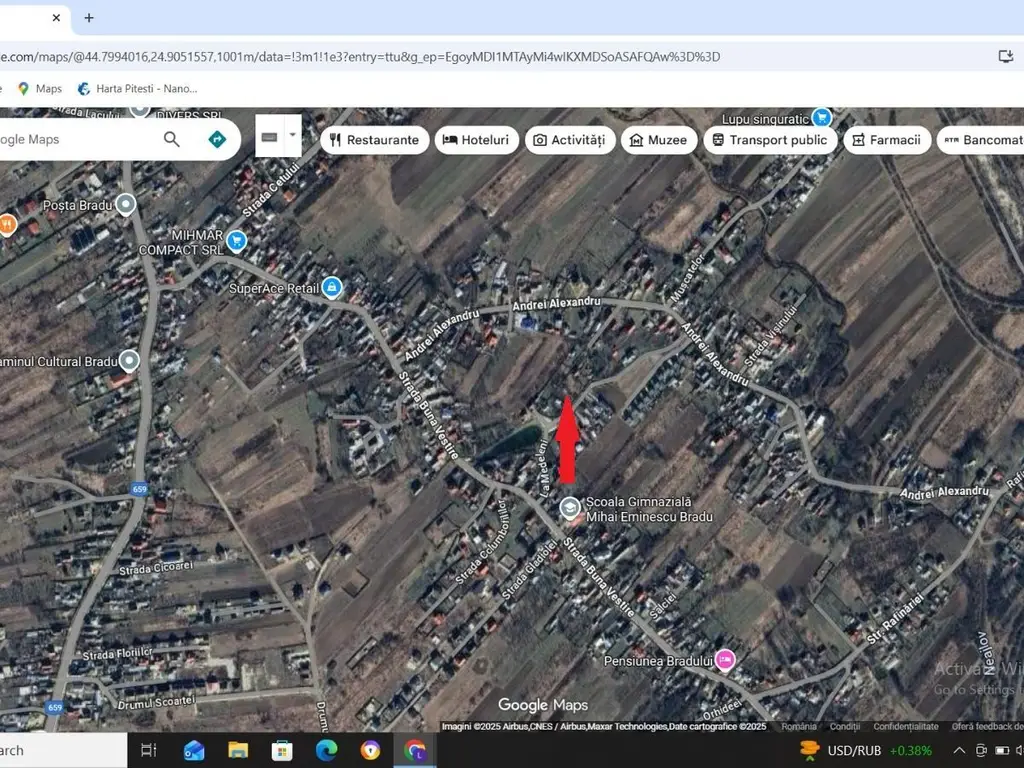Screen dimensions: 1024x768
Task: Show Muzee on the map
Action: coord(658,140)
